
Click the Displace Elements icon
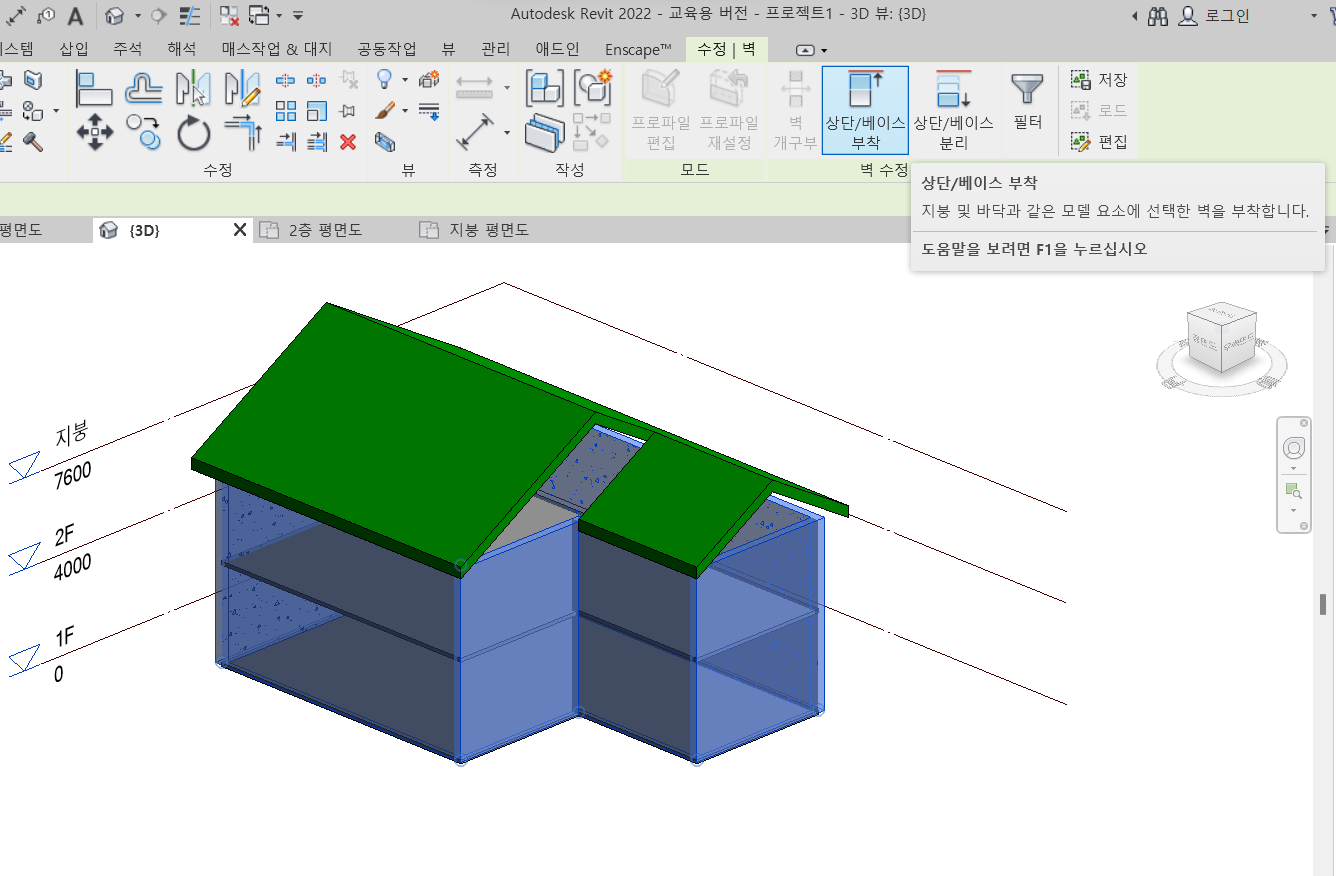tap(429, 80)
